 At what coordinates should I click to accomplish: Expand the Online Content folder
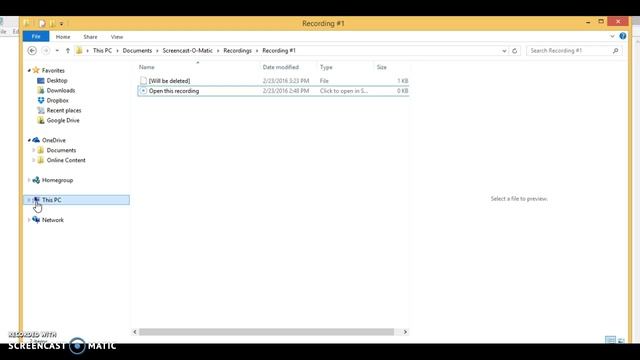tap(33, 160)
